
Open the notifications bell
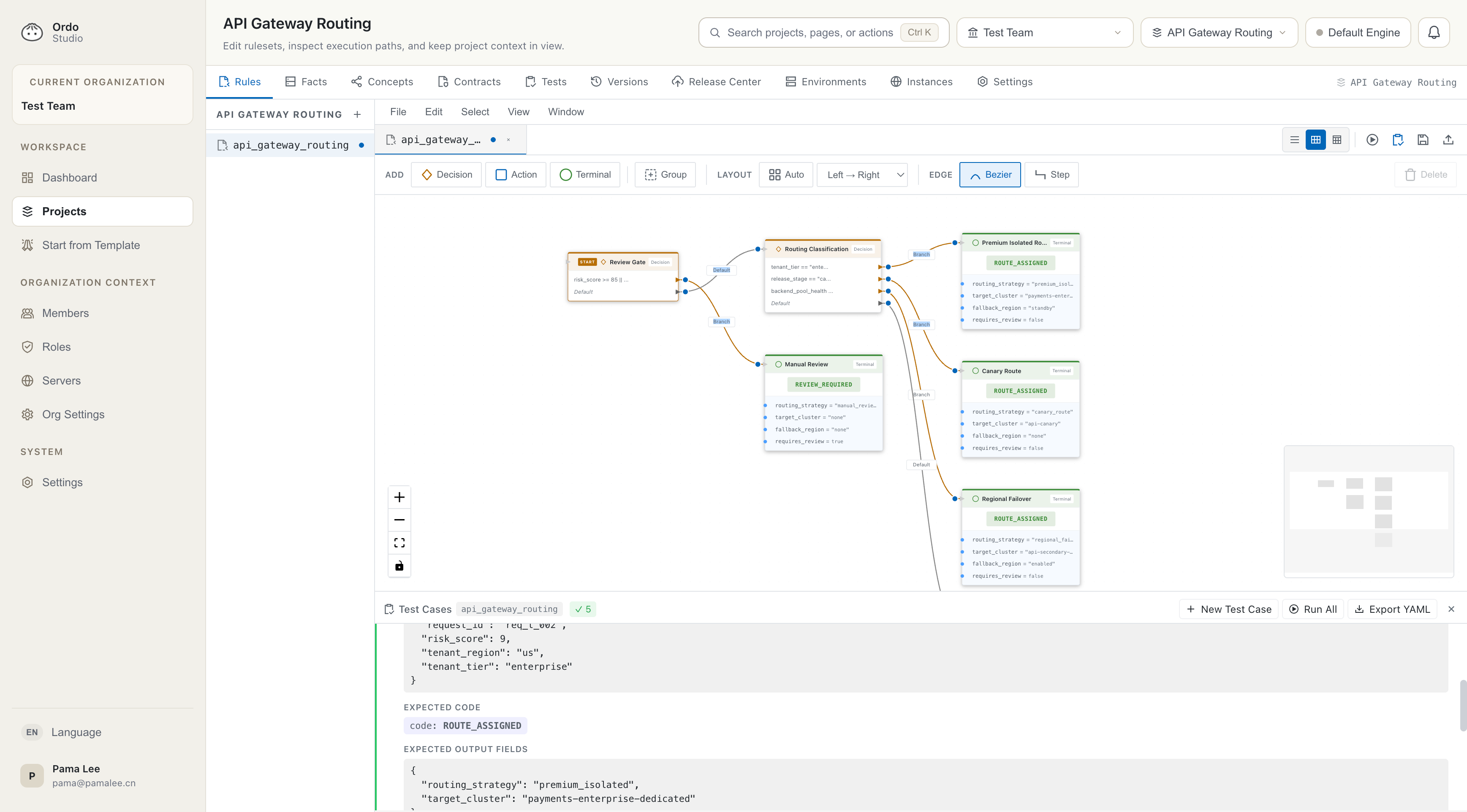click(1434, 32)
